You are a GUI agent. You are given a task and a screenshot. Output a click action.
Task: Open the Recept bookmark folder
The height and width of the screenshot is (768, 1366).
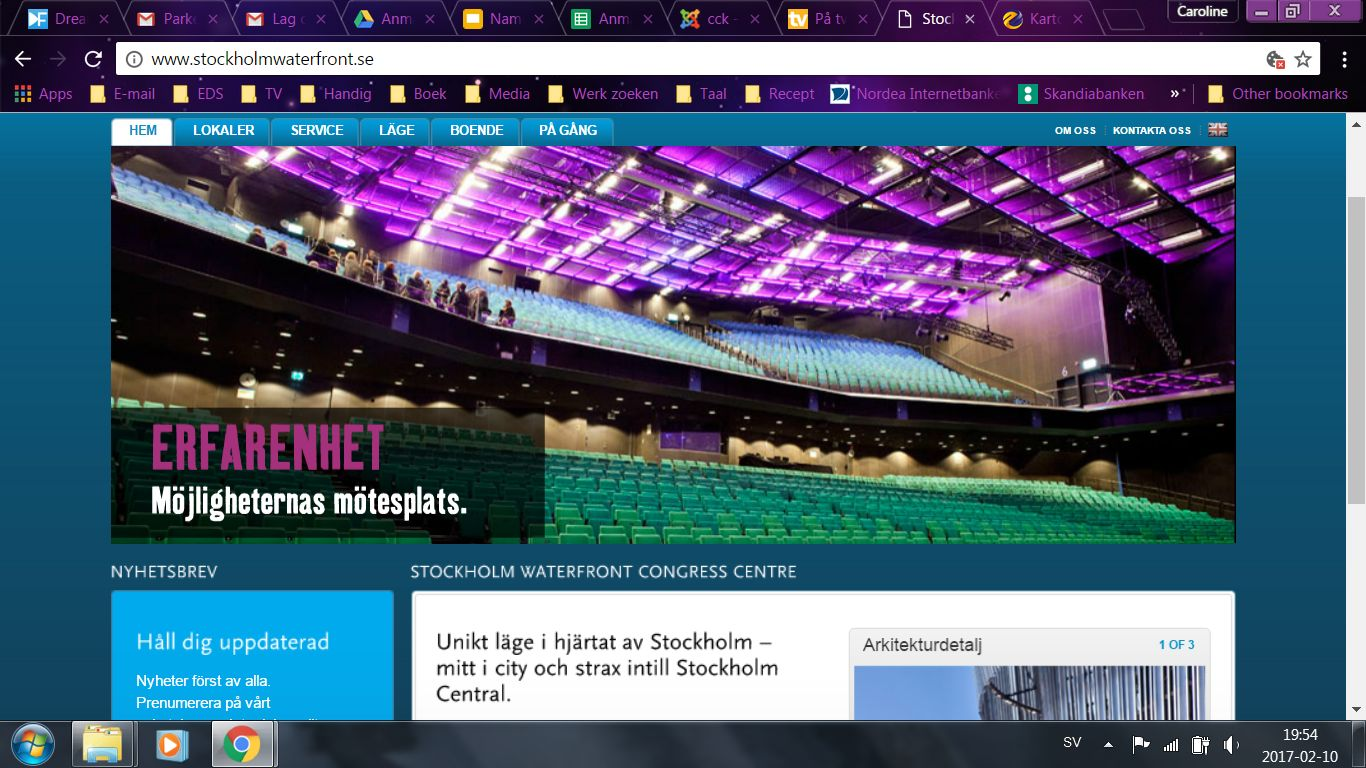[779, 94]
